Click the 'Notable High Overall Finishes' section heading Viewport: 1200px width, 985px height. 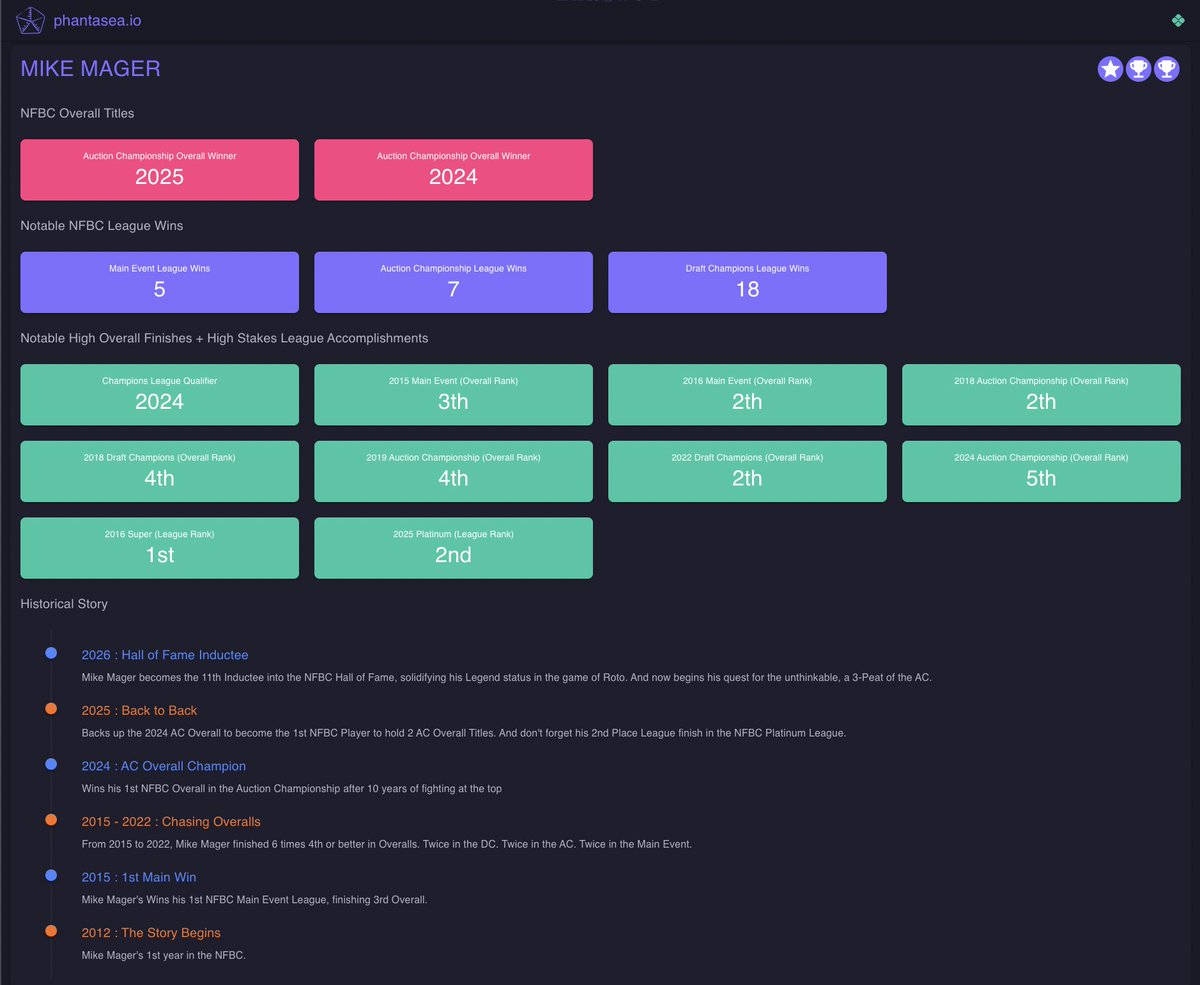pyautogui.click(x=224, y=338)
